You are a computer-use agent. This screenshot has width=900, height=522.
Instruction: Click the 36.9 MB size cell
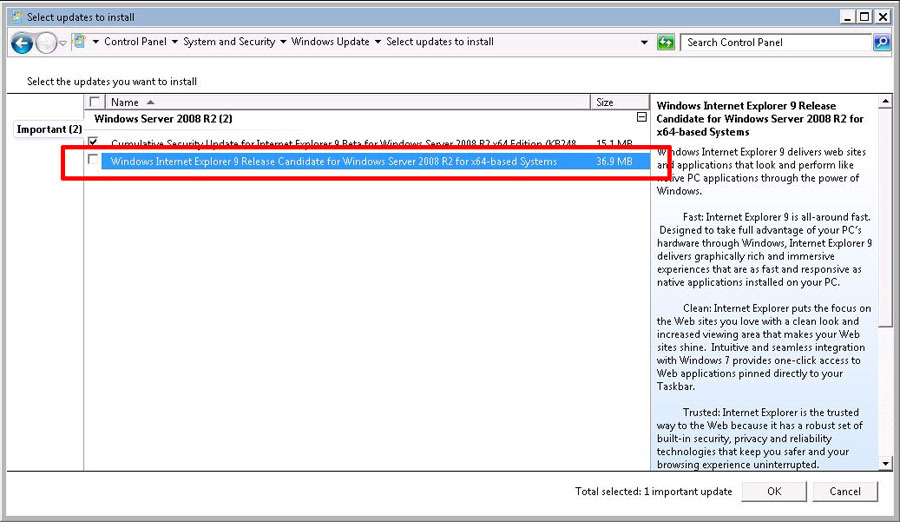tap(614, 161)
